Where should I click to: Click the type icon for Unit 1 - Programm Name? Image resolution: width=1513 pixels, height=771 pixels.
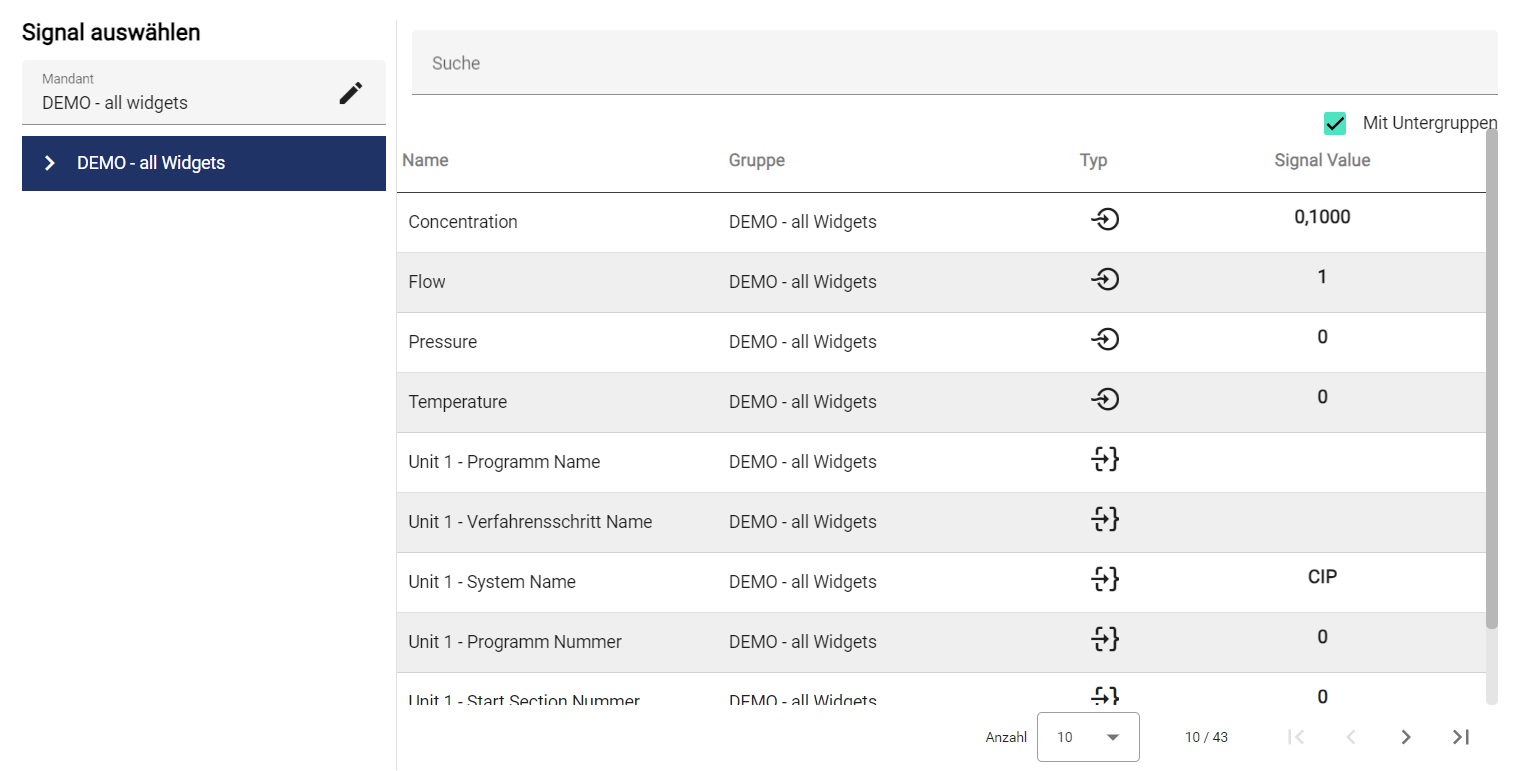pyautogui.click(x=1104, y=460)
